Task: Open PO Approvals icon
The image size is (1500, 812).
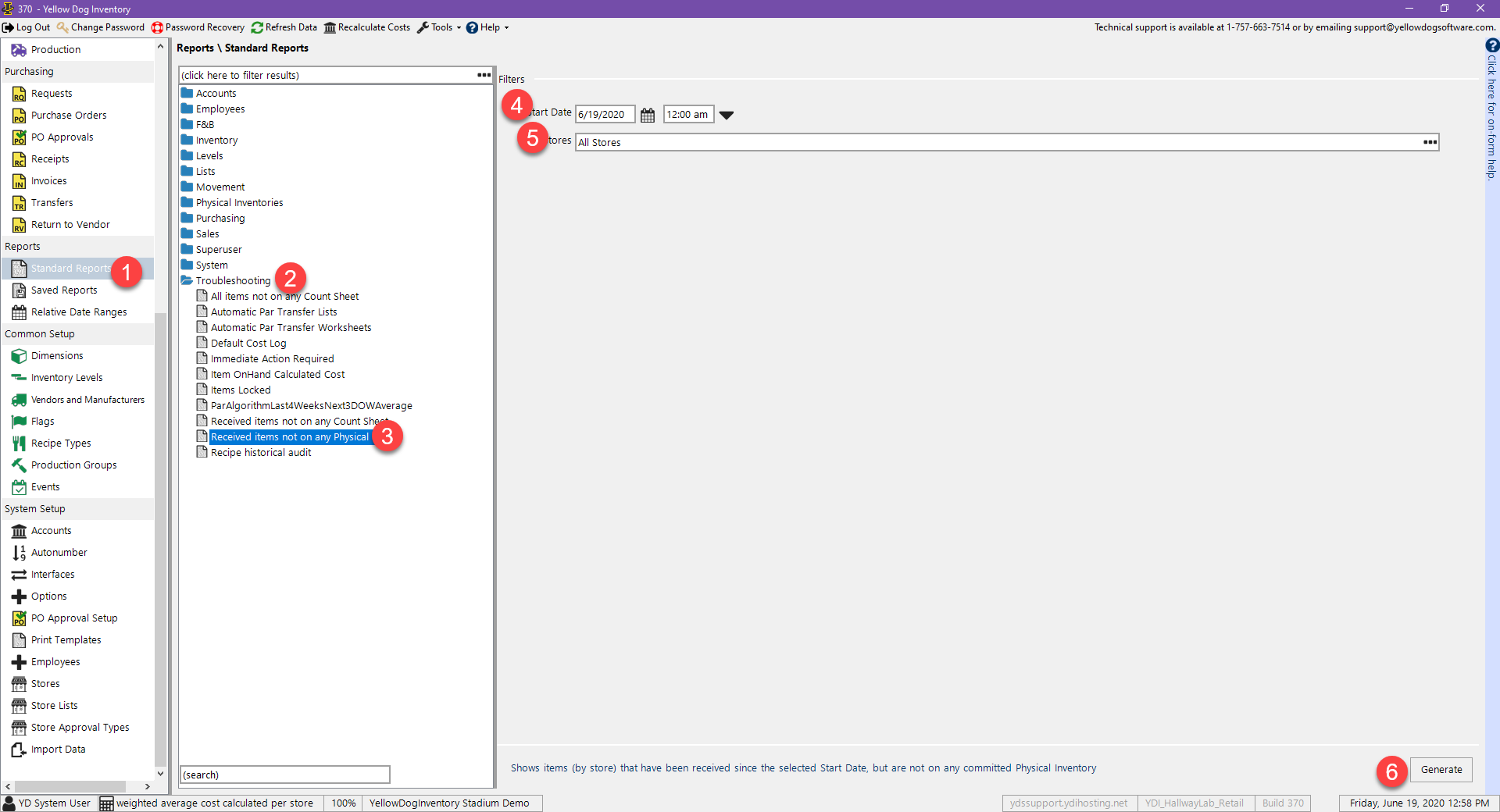Action: coord(19,137)
